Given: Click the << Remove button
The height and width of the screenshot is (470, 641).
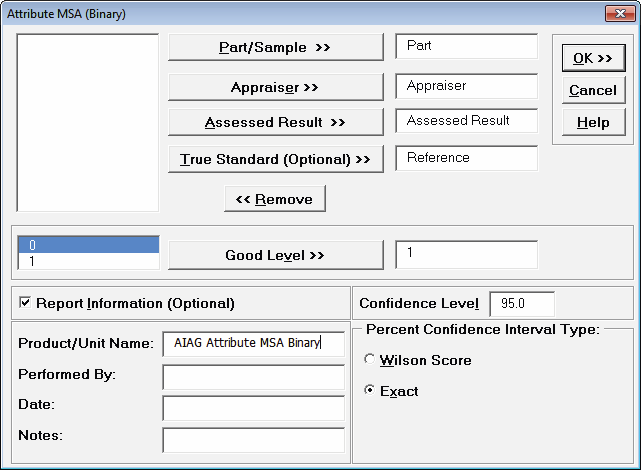Looking at the screenshot, I should coord(275,199).
